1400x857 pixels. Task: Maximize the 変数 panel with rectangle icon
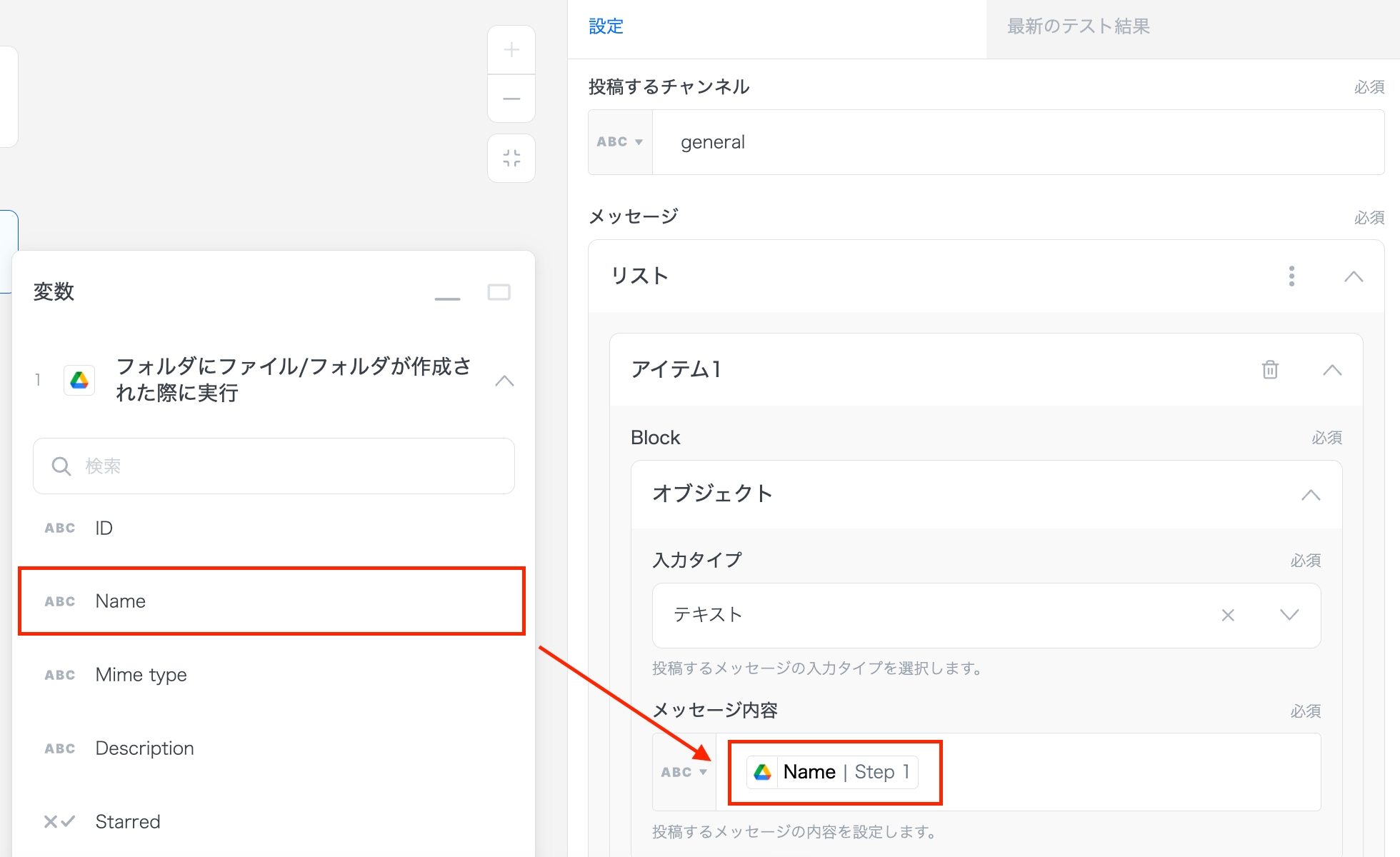click(x=499, y=292)
